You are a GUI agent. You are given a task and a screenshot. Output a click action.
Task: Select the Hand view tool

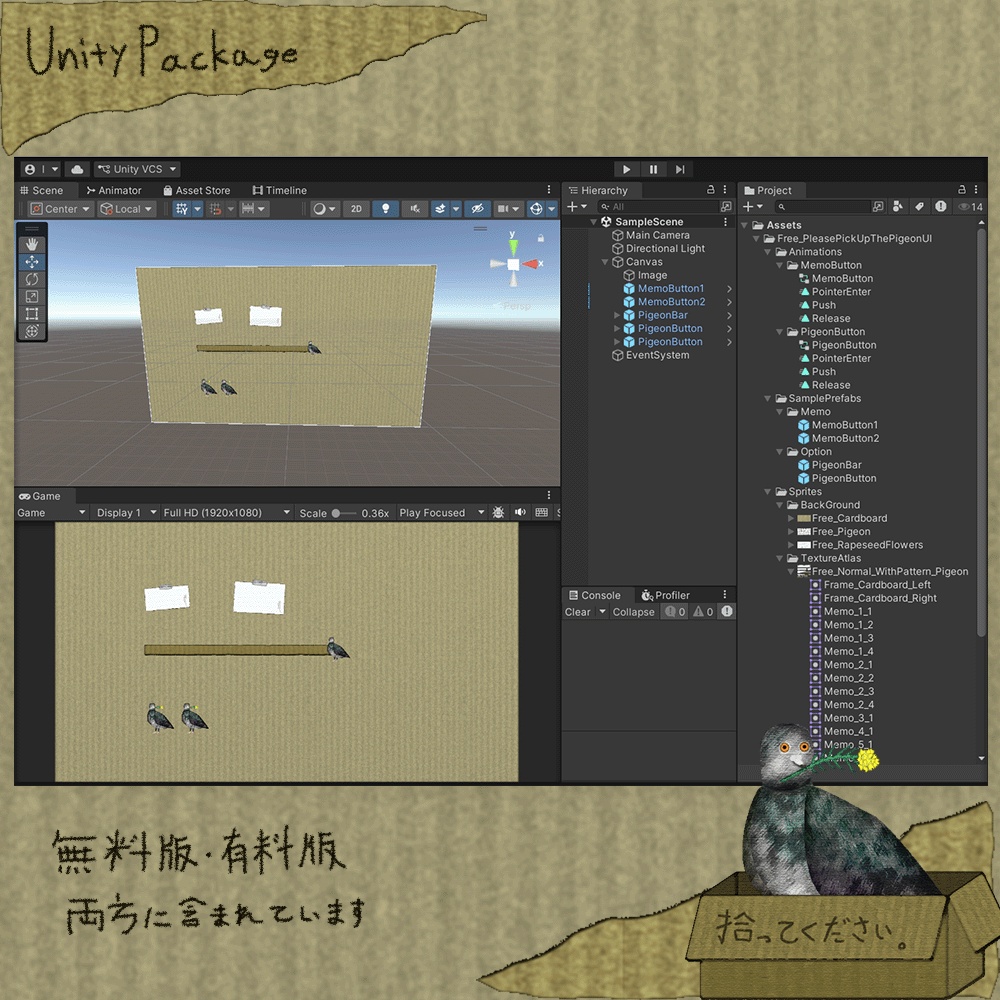(x=31, y=244)
